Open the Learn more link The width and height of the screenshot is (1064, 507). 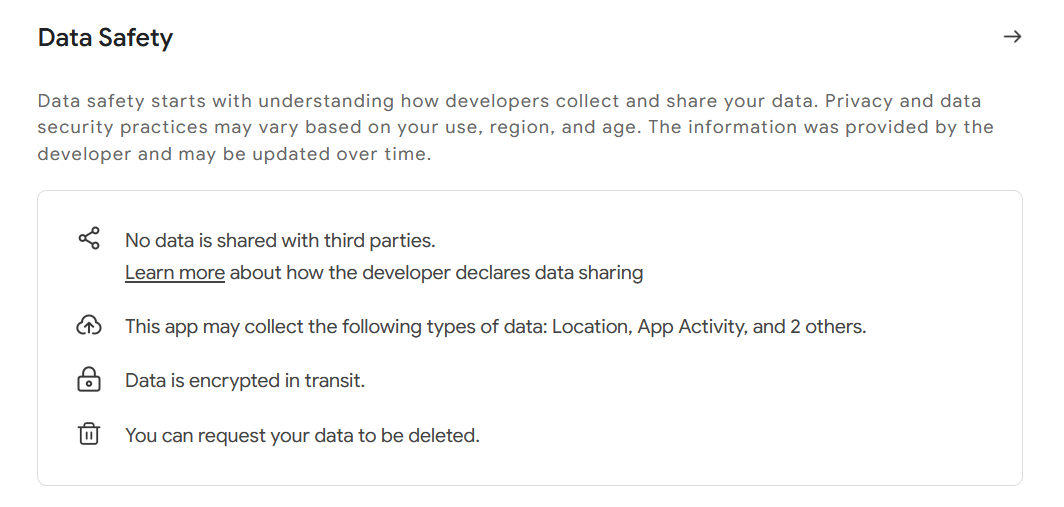click(175, 272)
